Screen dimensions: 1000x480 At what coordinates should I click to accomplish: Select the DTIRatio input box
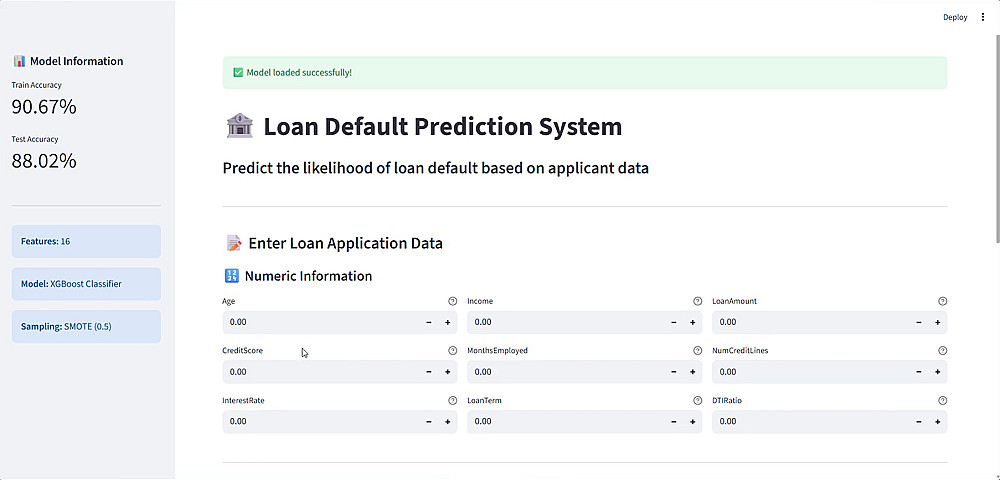click(810, 421)
